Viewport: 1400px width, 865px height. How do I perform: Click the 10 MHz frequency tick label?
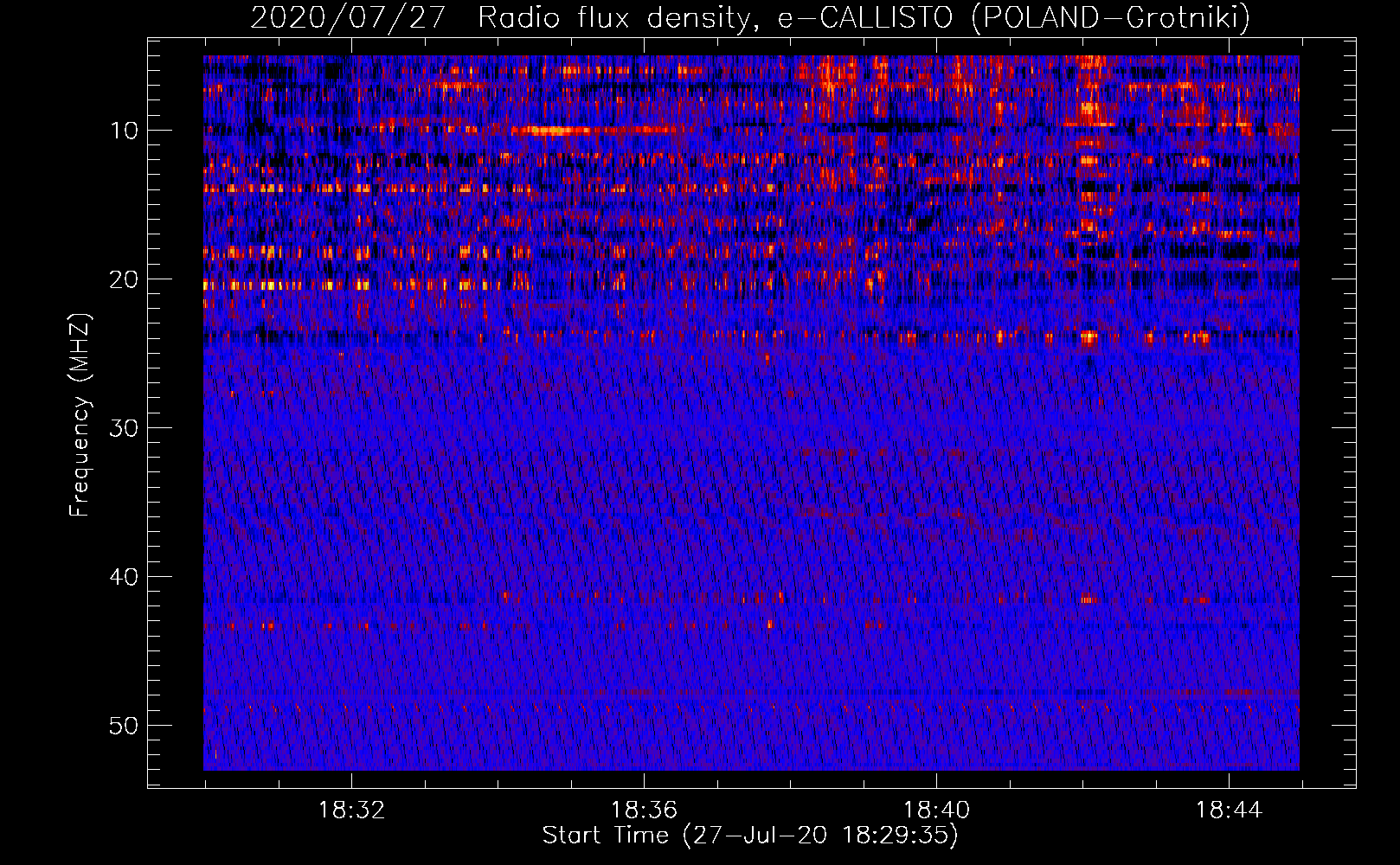(x=125, y=131)
